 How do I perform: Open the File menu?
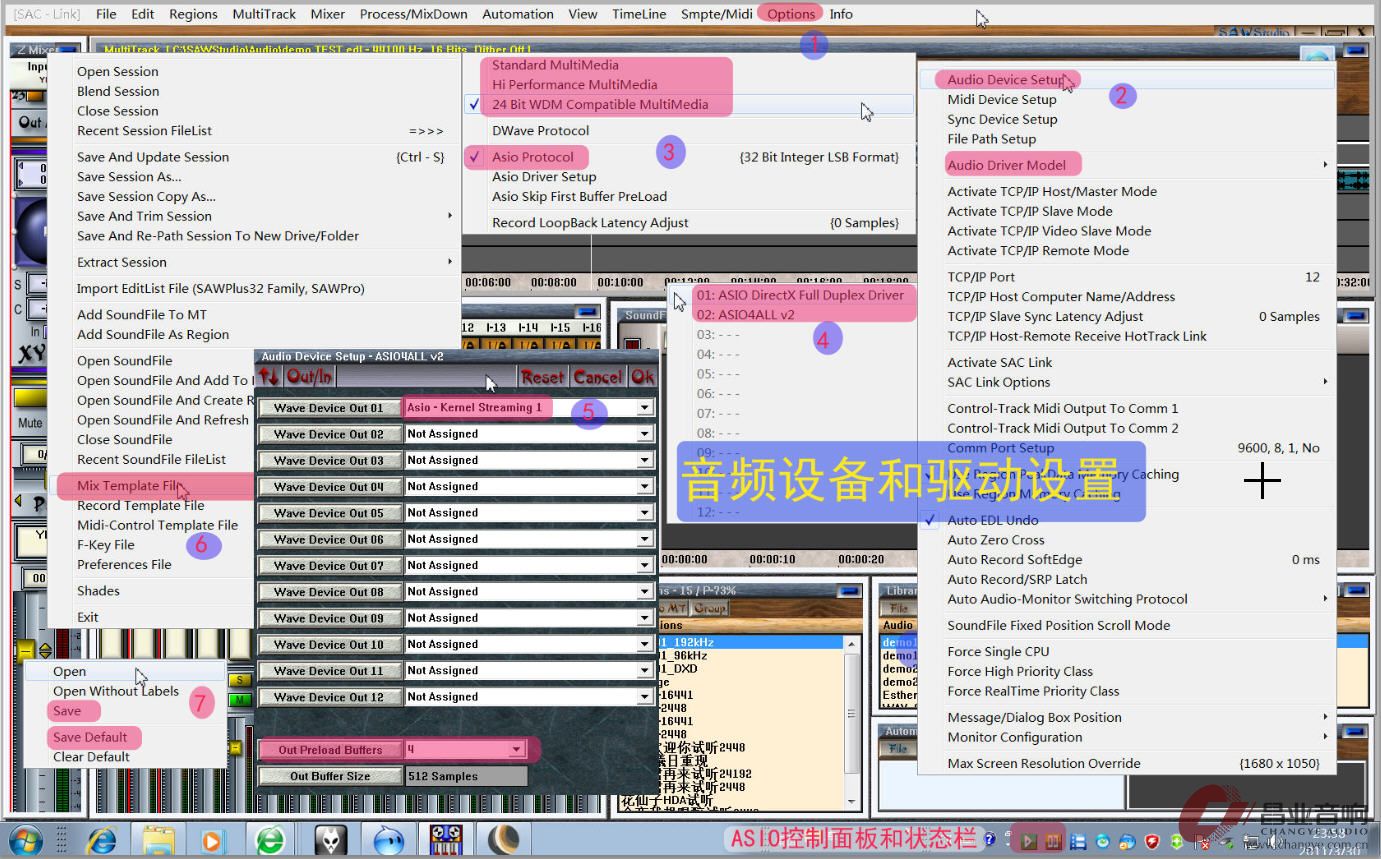tap(106, 14)
